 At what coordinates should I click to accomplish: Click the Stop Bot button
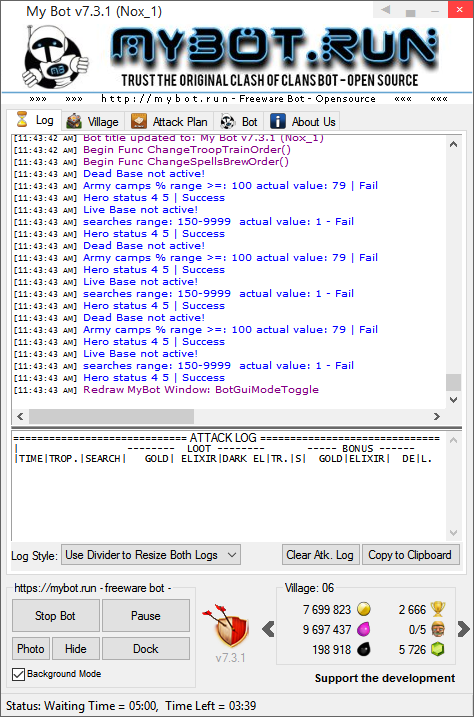click(x=55, y=615)
